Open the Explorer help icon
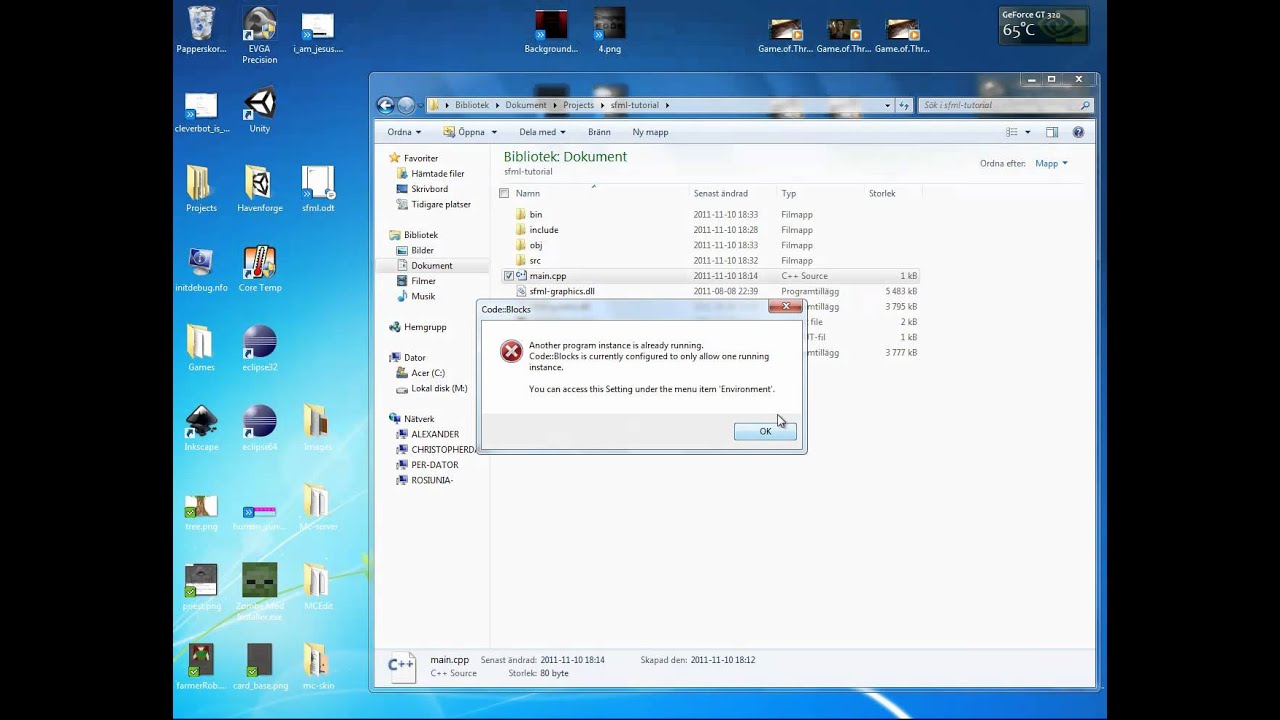This screenshot has height=720, width=1280. [1078, 132]
